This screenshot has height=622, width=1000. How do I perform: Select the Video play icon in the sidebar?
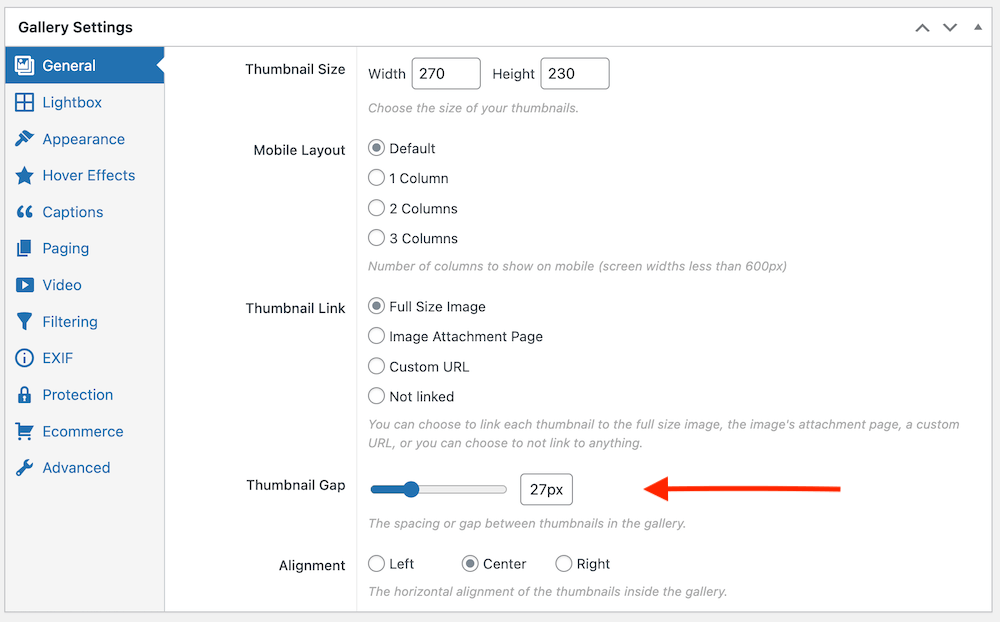click(x=26, y=285)
